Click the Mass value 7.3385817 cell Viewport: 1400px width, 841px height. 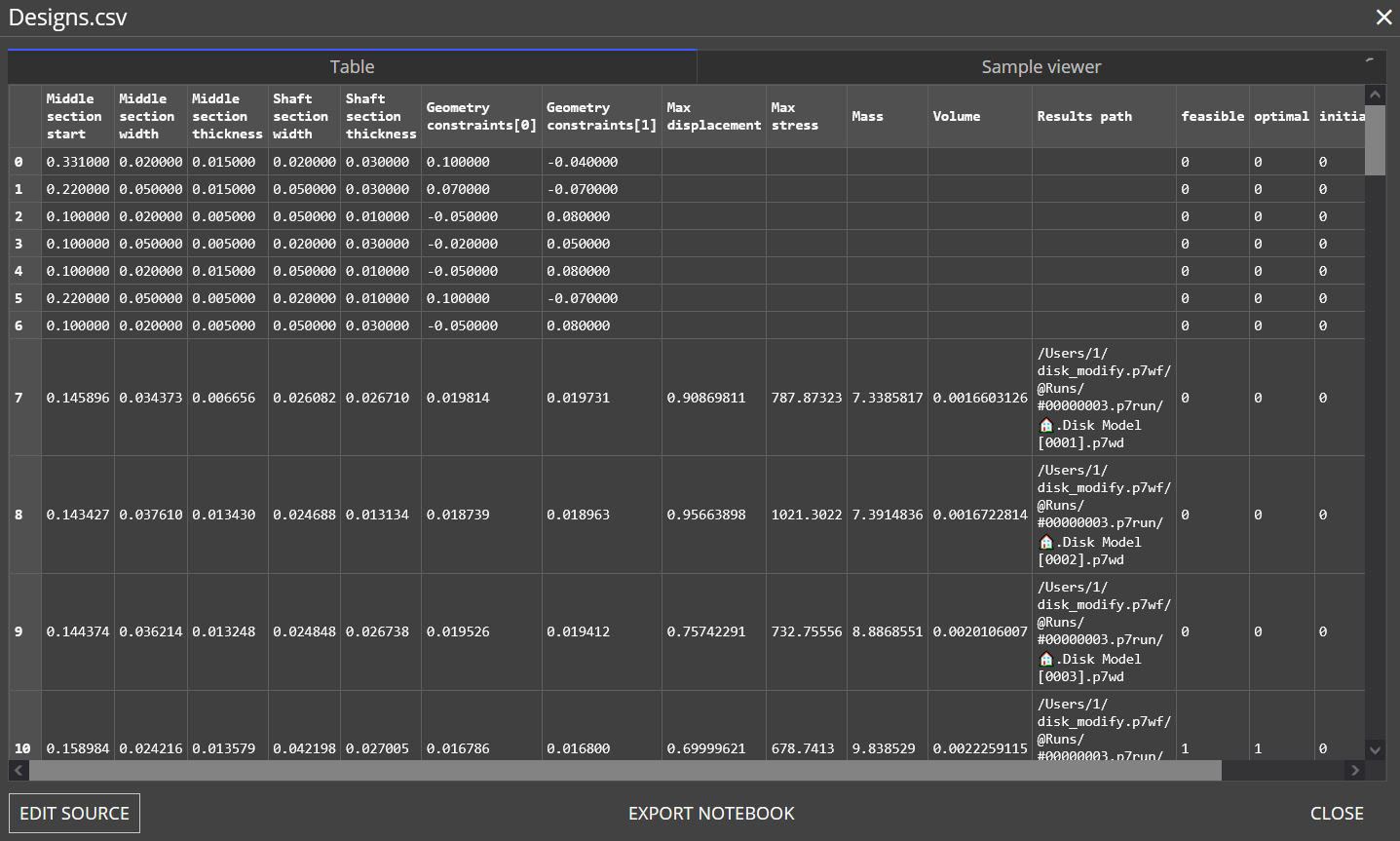887,398
